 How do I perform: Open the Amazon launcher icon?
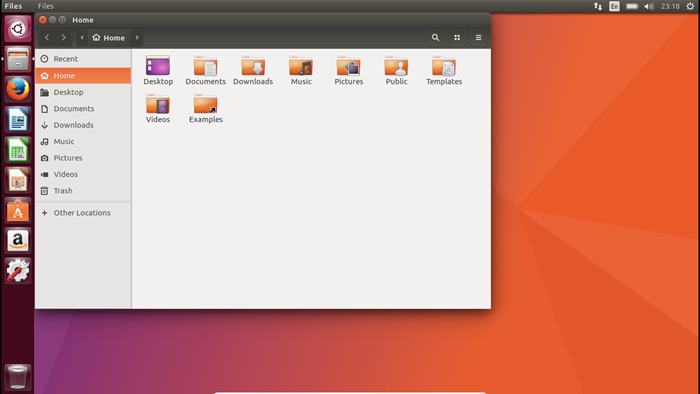click(18, 241)
